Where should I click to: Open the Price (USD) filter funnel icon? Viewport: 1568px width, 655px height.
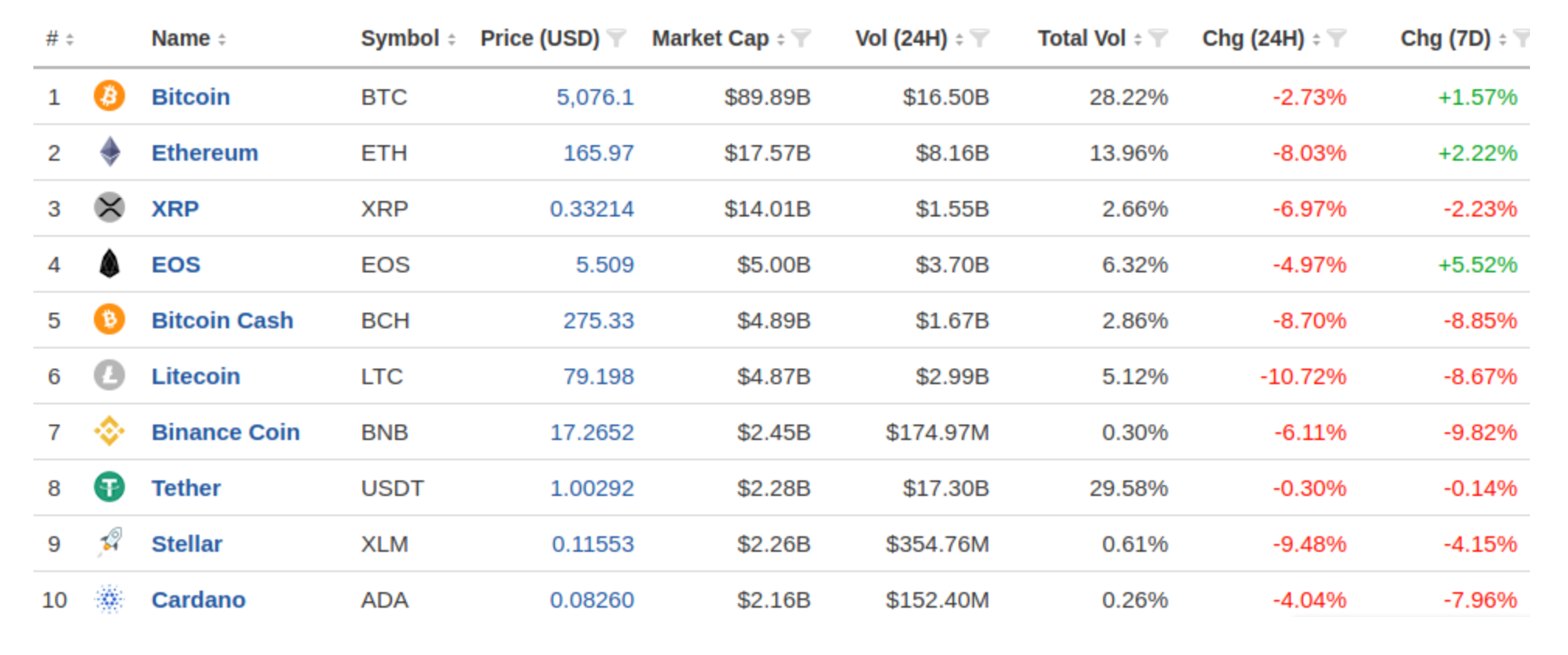pyautogui.click(x=616, y=38)
